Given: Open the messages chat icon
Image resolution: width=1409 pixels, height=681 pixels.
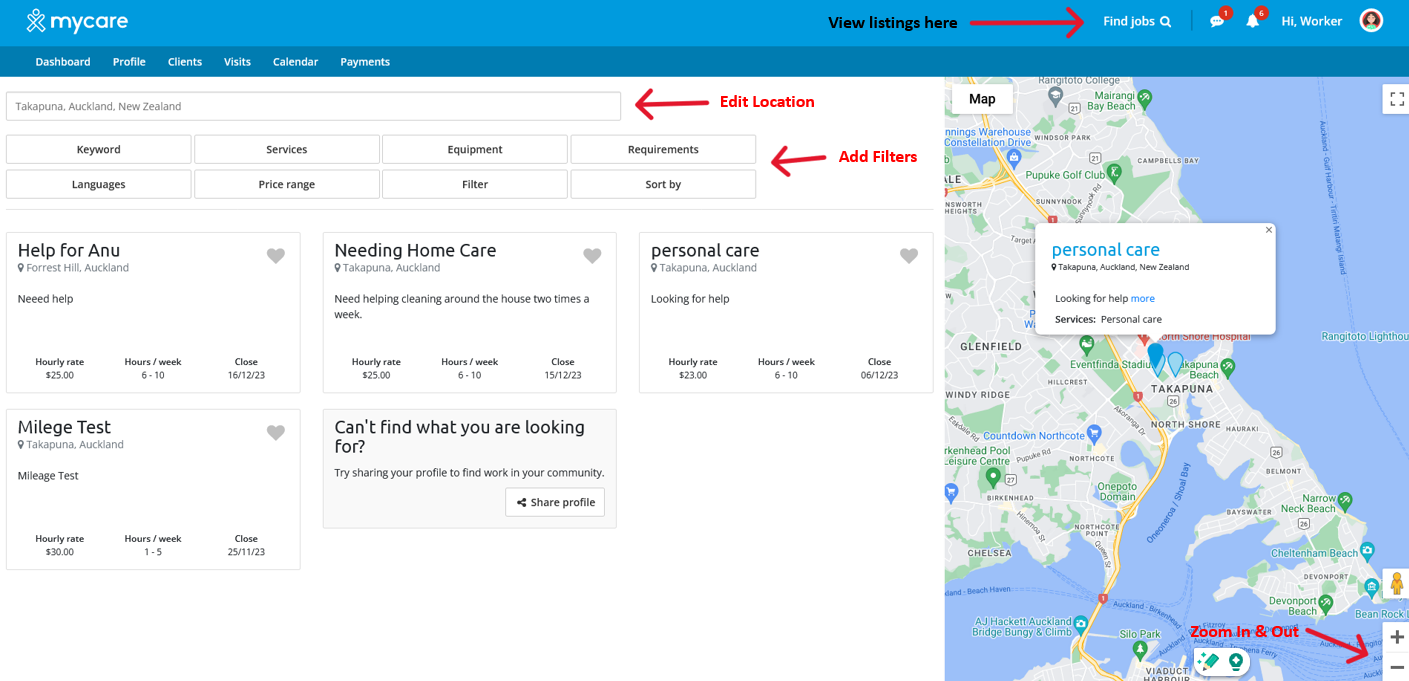Looking at the screenshot, I should (x=1217, y=21).
